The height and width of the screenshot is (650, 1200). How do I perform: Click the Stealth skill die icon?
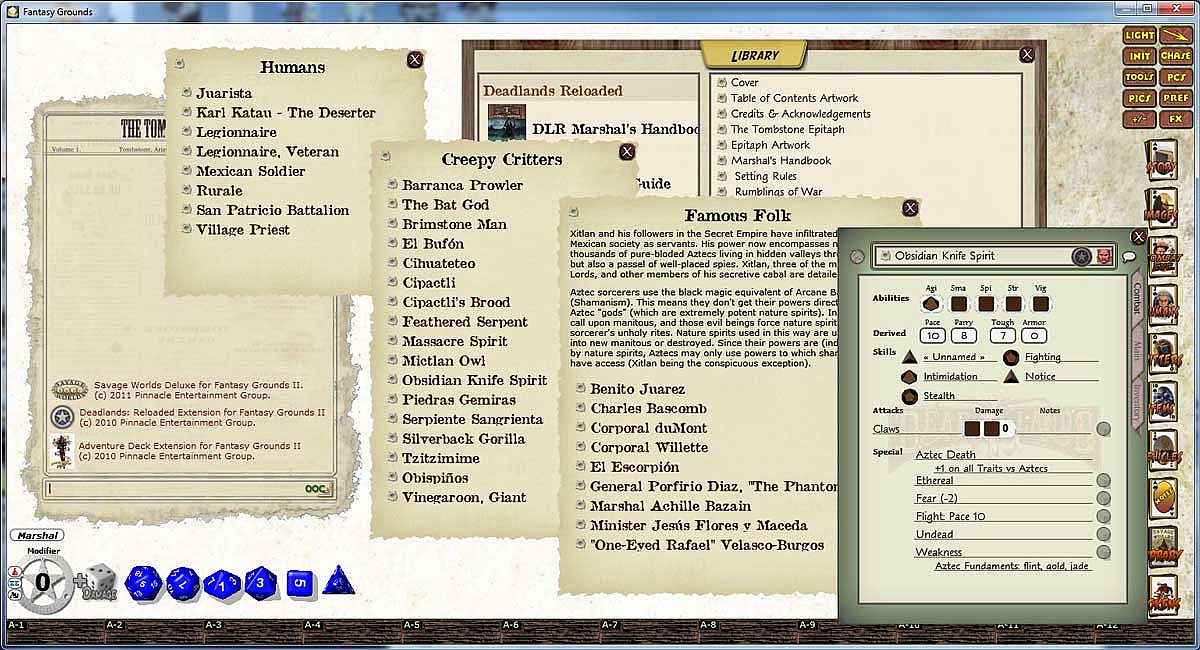click(x=910, y=396)
